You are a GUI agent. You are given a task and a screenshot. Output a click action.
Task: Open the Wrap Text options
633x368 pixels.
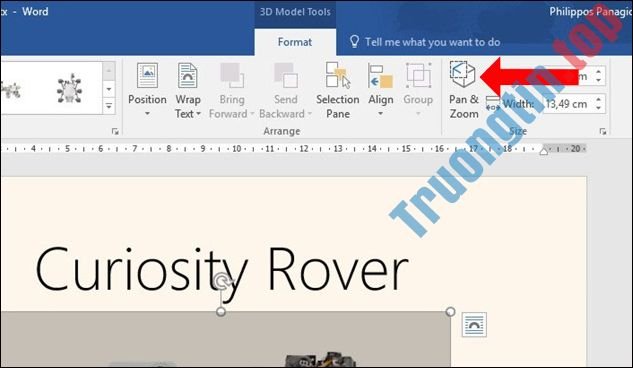click(188, 90)
